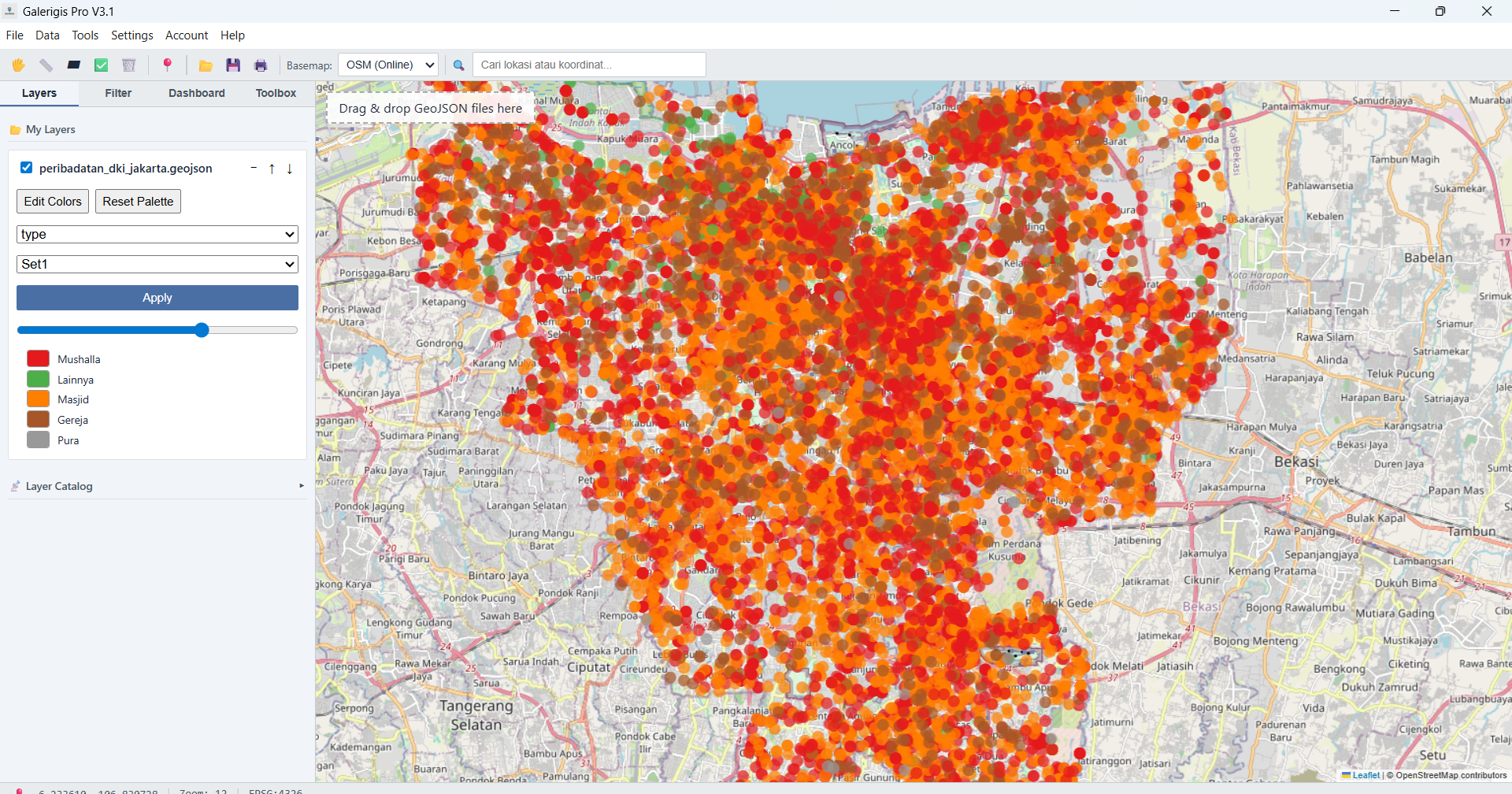The height and width of the screenshot is (794, 1512).
Task: Uncheck the peribadatan_dki_jakarta.geojson layer checkbox
Action: tap(27, 168)
